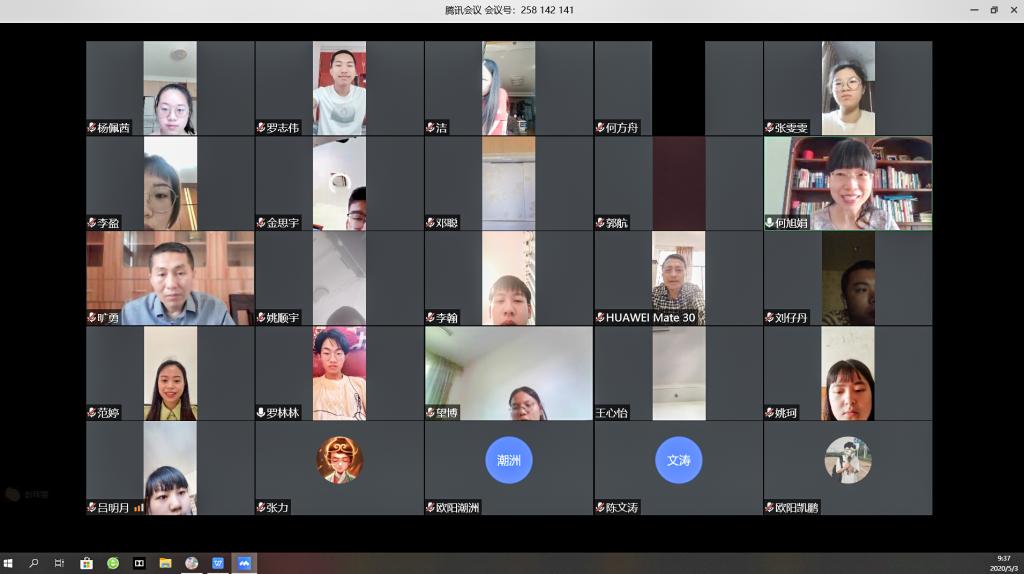Open Windows Start menu
Viewport: 1024px width, 574px height.
pos(9,563)
